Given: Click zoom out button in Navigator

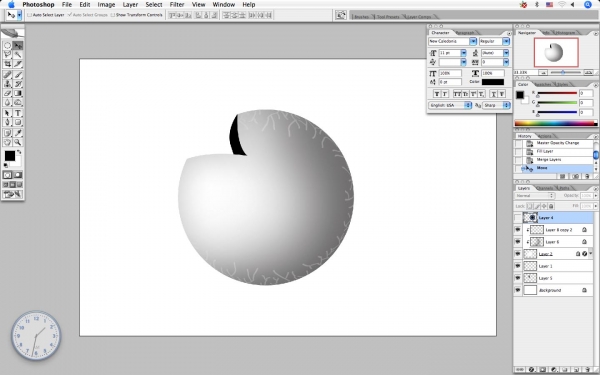Looking at the screenshot, I should pyautogui.click(x=543, y=72).
